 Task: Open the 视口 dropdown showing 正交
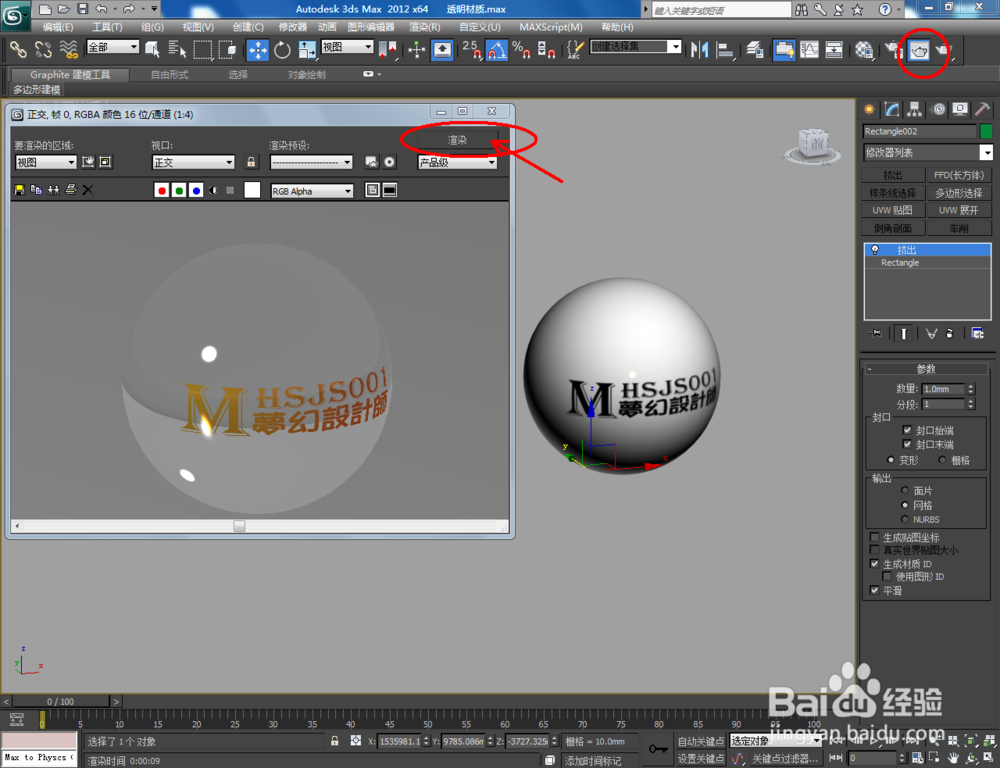[193, 163]
